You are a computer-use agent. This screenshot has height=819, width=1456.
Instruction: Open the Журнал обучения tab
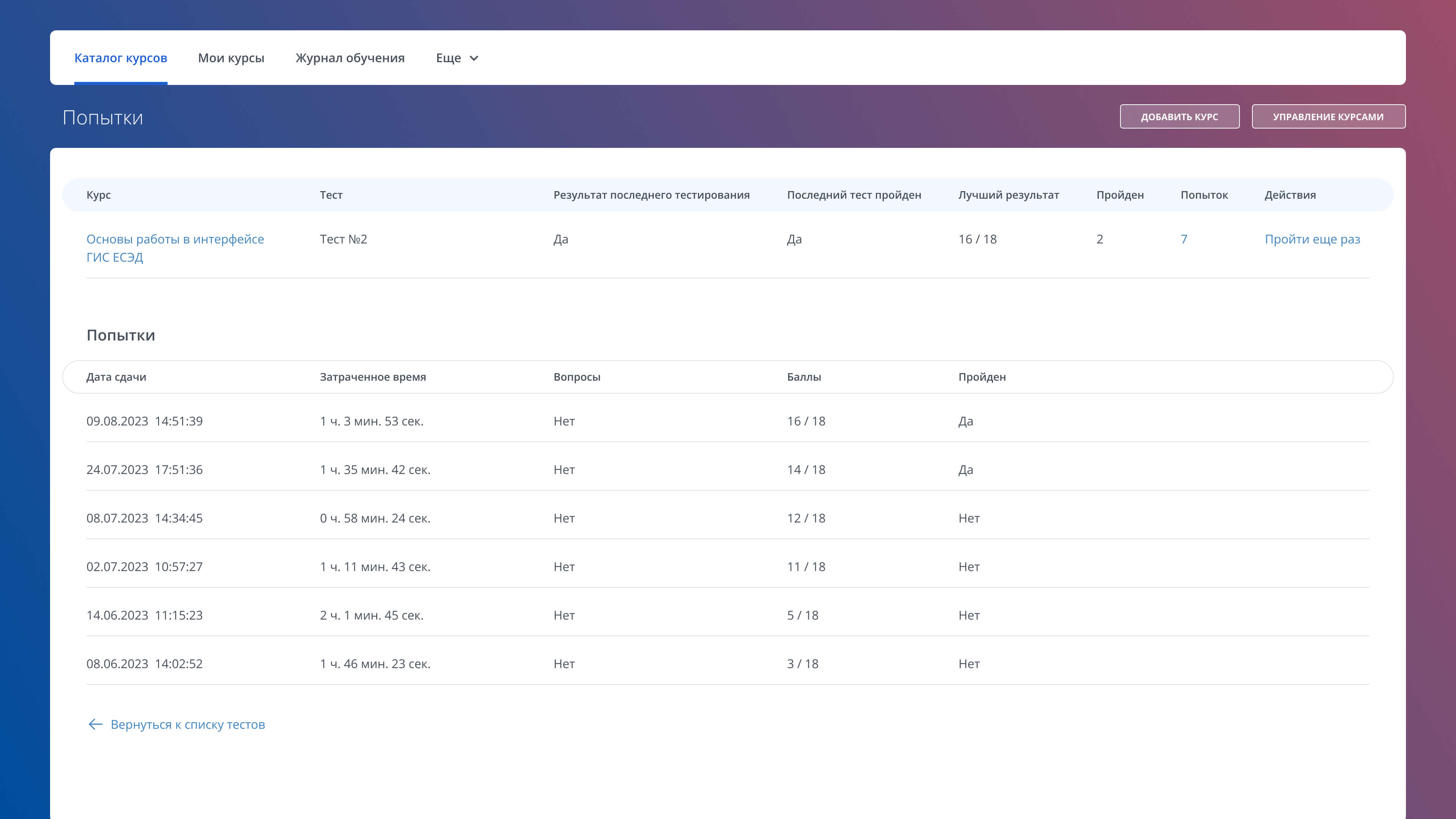[x=350, y=58]
